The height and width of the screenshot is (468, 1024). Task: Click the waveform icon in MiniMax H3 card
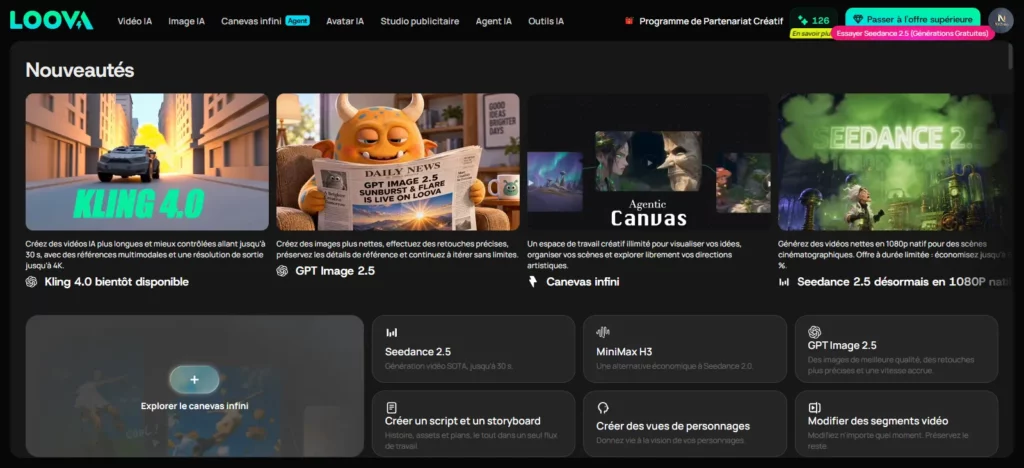pyautogui.click(x=603, y=332)
